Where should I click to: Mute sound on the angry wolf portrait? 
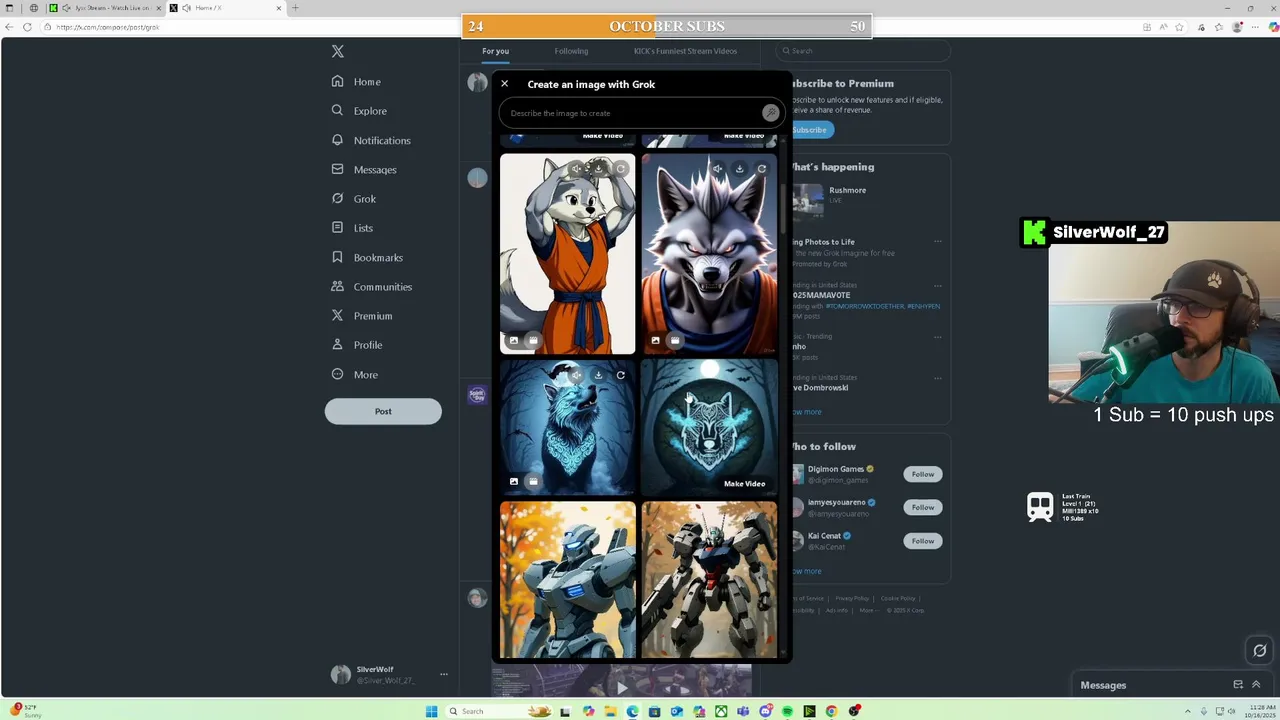click(717, 168)
